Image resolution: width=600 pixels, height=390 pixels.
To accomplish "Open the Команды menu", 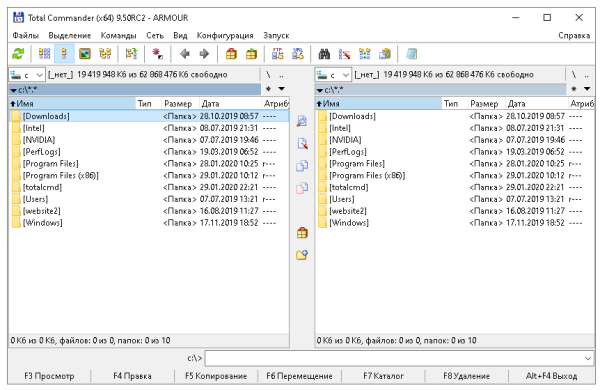I will (x=118, y=36).
